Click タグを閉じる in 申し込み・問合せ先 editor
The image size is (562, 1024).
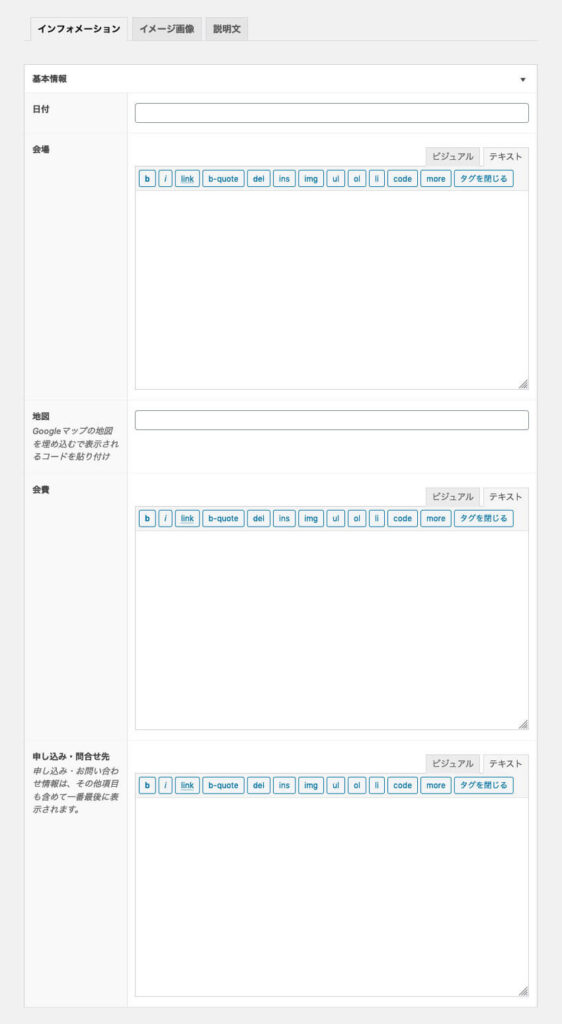tap(484, 786)
